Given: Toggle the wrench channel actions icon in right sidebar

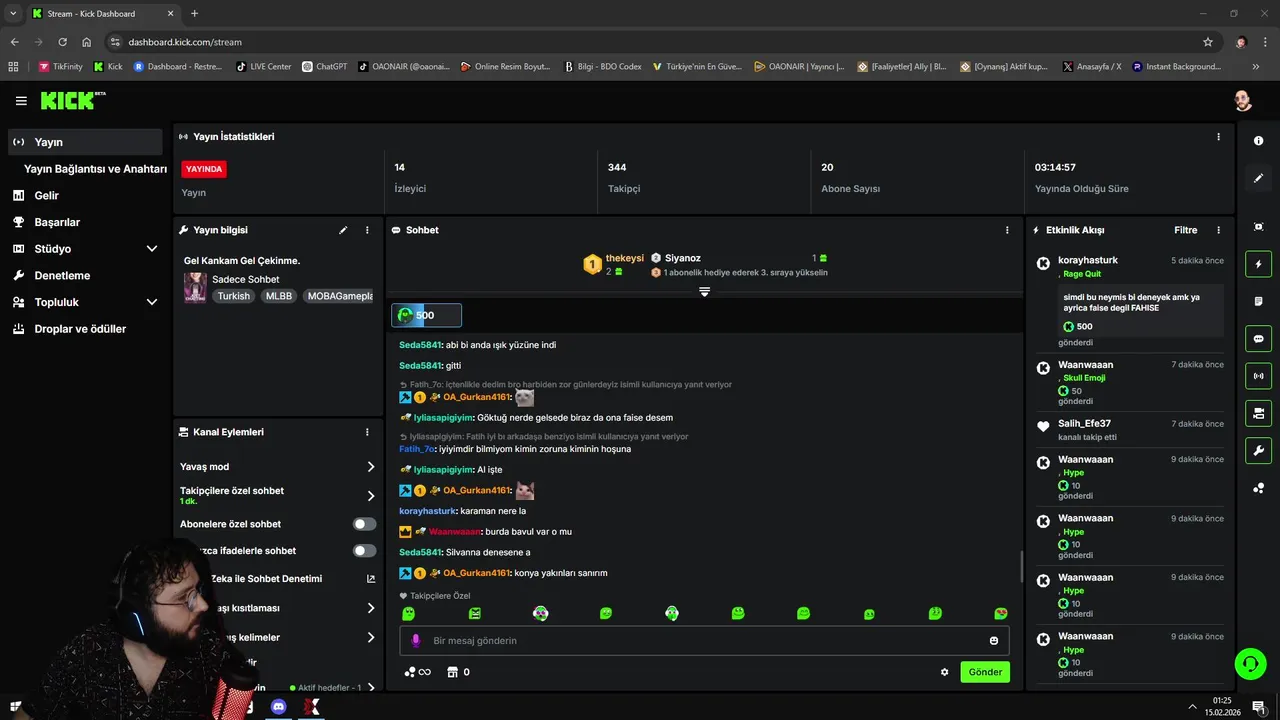Looking at the screenshot, I should pos(1258,450).
